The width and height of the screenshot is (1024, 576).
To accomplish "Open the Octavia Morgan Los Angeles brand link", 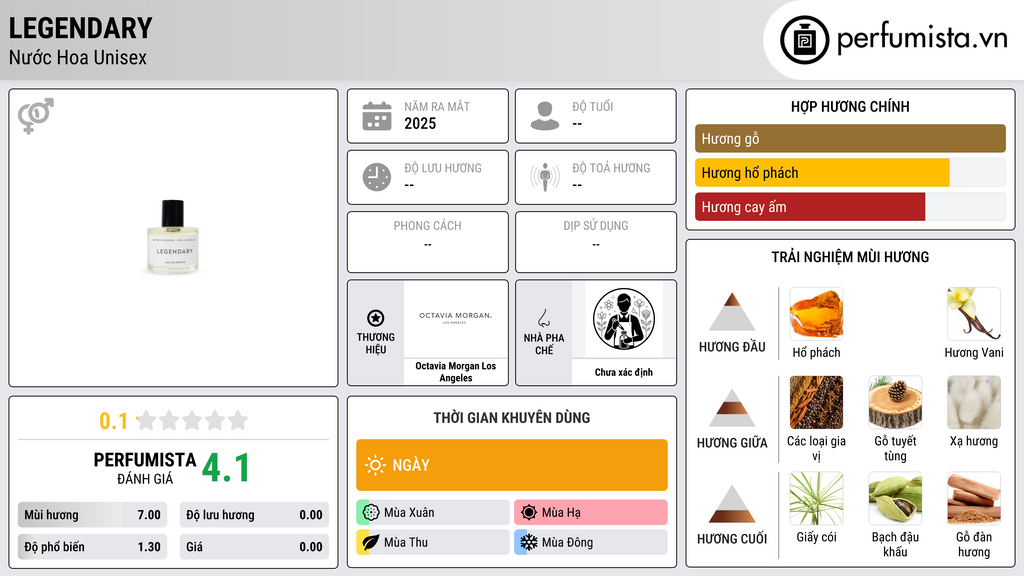I will tap(456, 372).
